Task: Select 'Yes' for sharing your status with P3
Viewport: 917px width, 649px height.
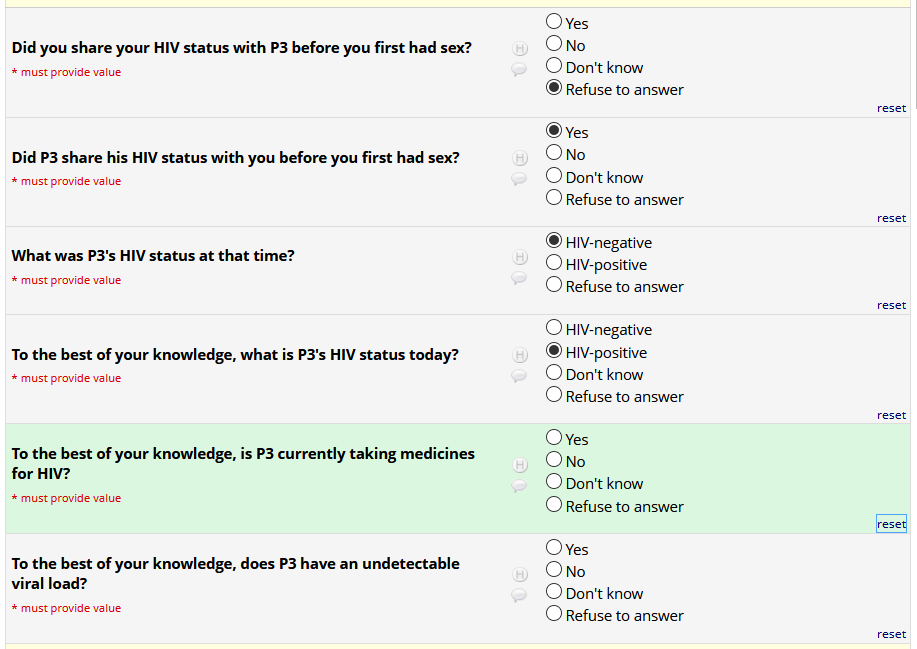Action: point(554,21)
